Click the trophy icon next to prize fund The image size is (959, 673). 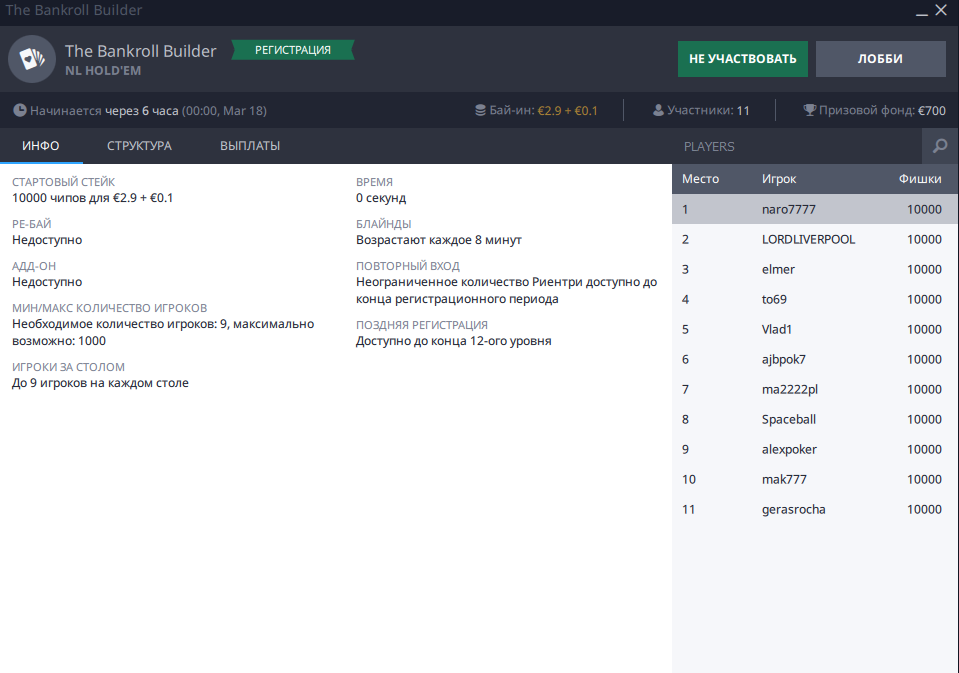tap(809, 111)
